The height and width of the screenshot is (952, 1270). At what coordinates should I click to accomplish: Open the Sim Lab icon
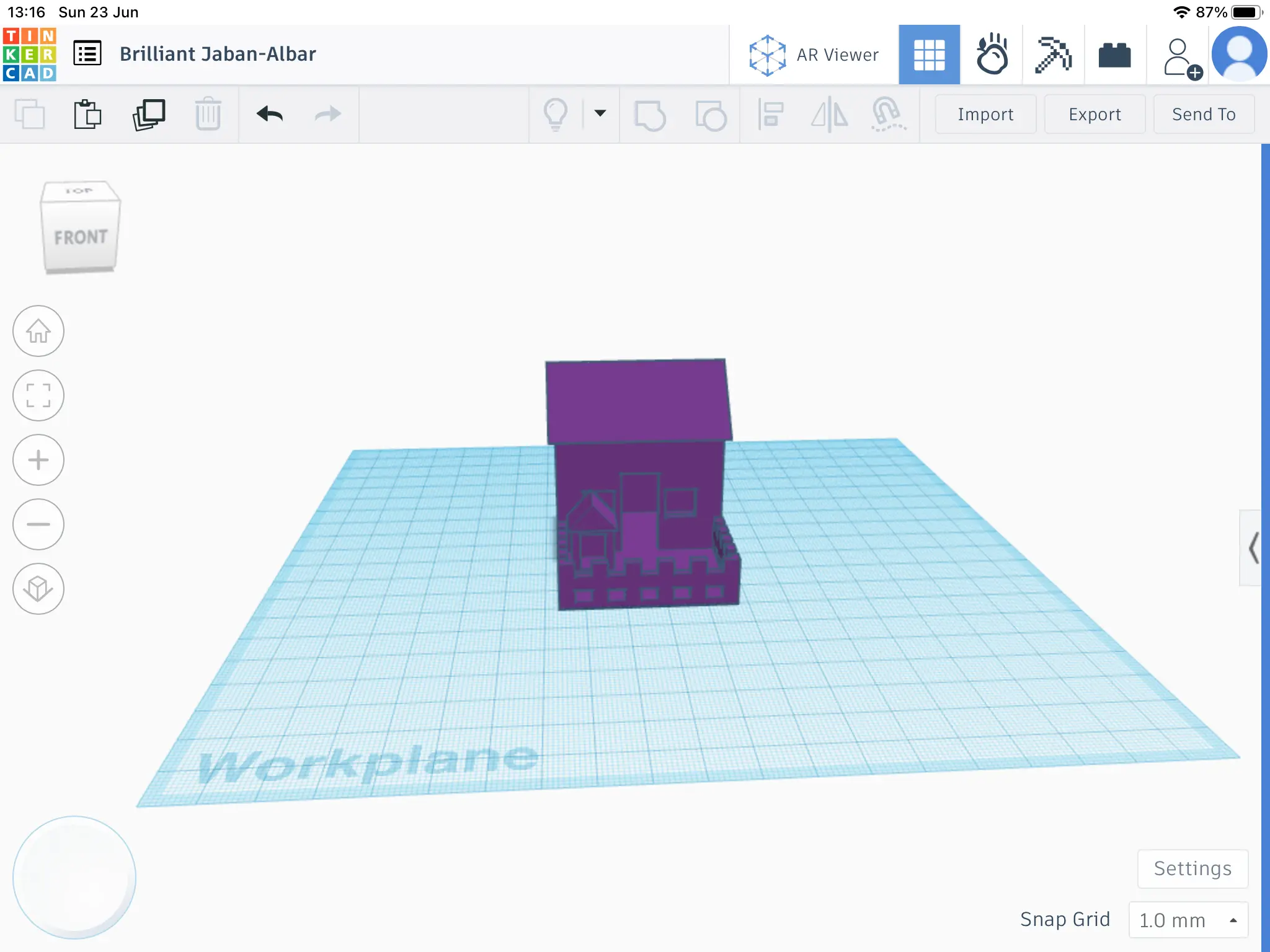[x=991, y=55]
